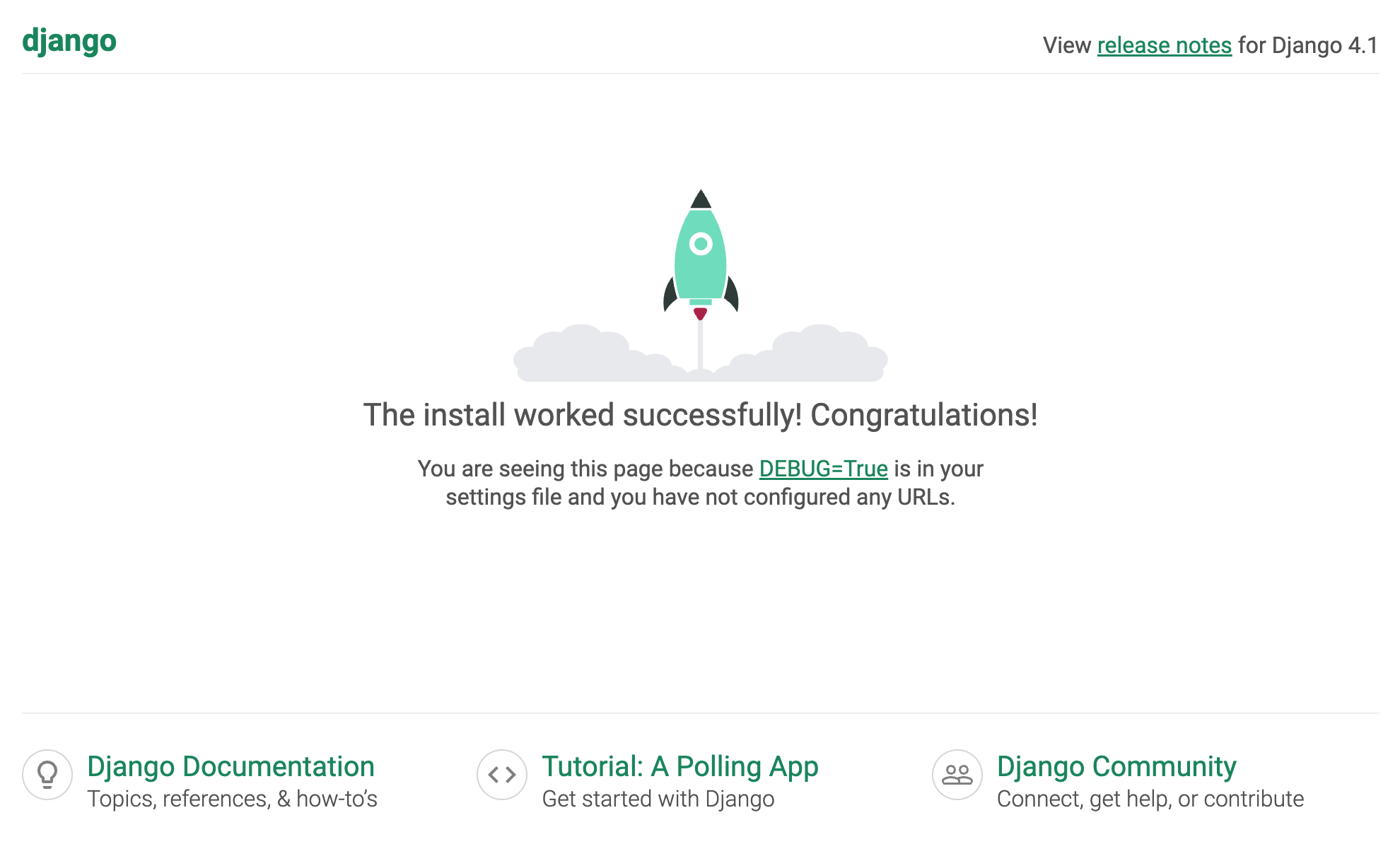1400x844 pixels.
Task: Visit the Django Community link
Action: 1116,766
